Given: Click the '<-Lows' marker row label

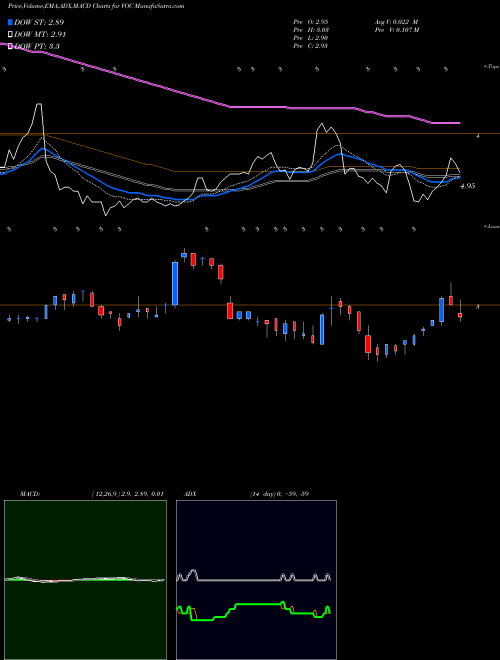Looking at the screenshot, I should click(492, 226).
